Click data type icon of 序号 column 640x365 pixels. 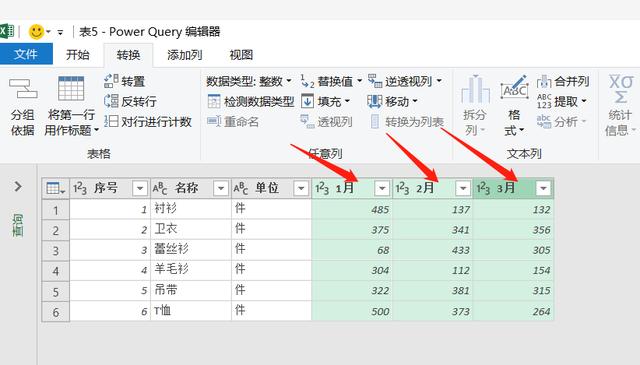click(x=80, y=188)
